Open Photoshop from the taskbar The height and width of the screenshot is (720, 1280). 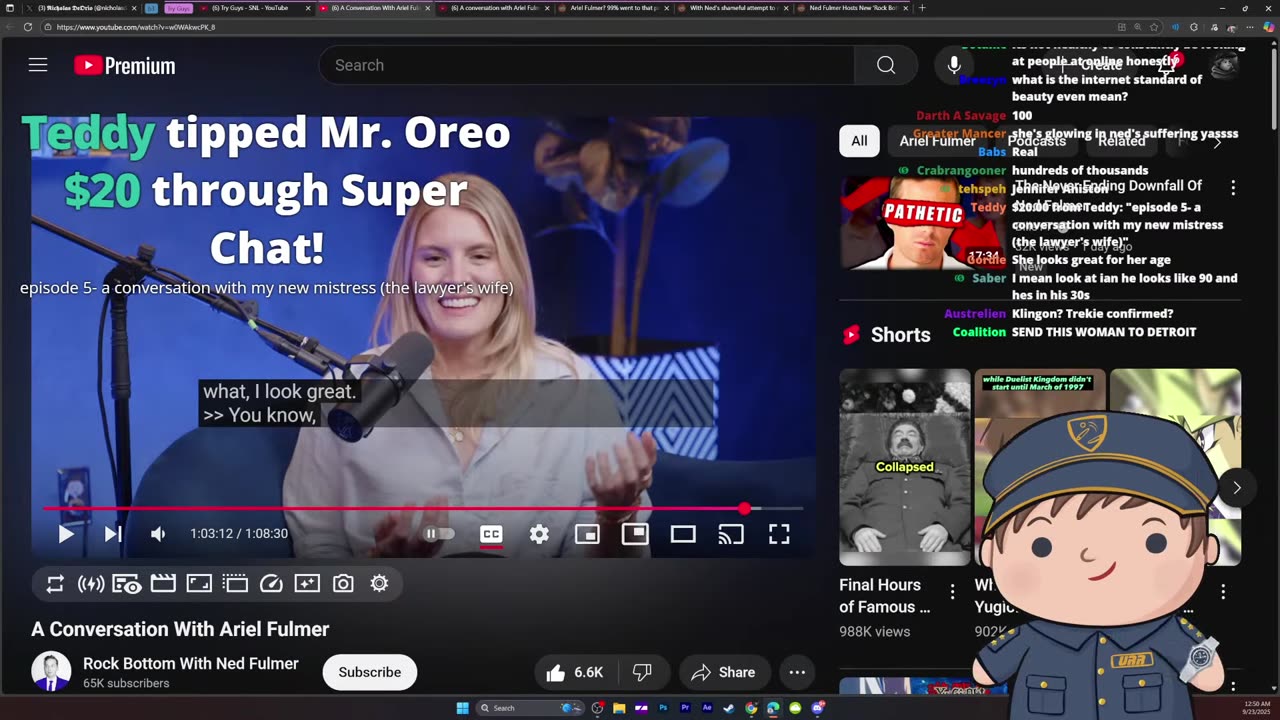pos(663,708)
